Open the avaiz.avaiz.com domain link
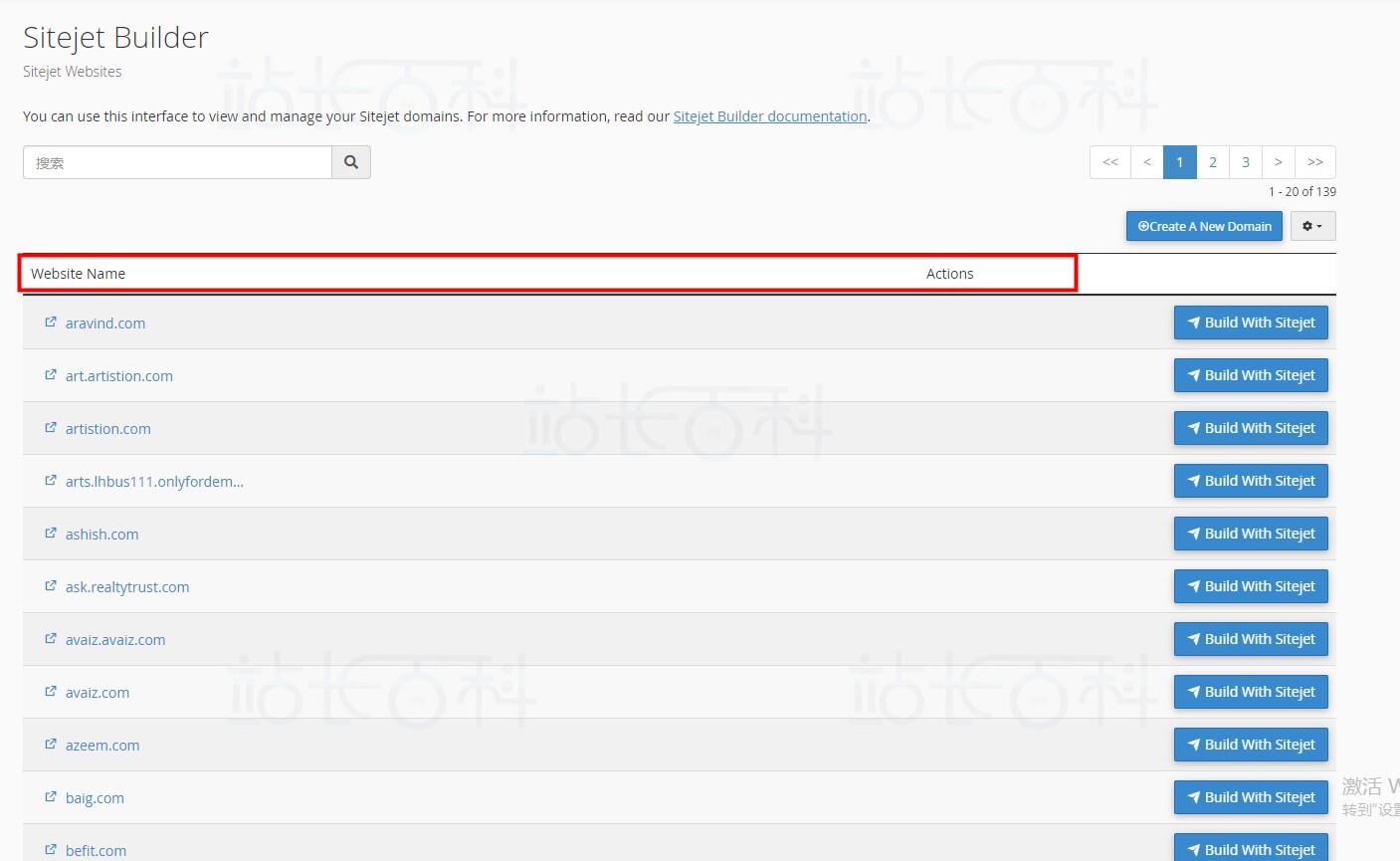This screenshot has height=861, width=1400. pyautogui.click(x=115, y=640)
